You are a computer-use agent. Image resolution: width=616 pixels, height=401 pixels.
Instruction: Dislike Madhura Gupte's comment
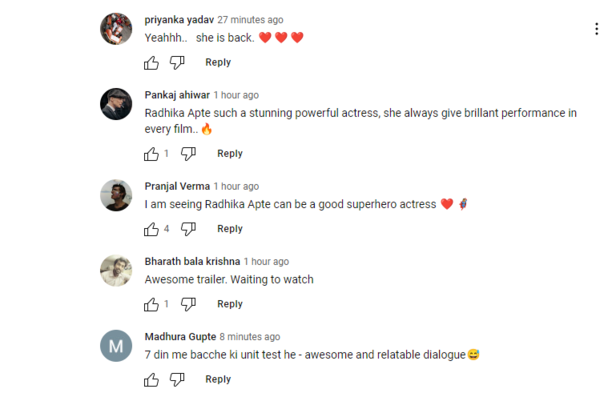pos(177,380)
